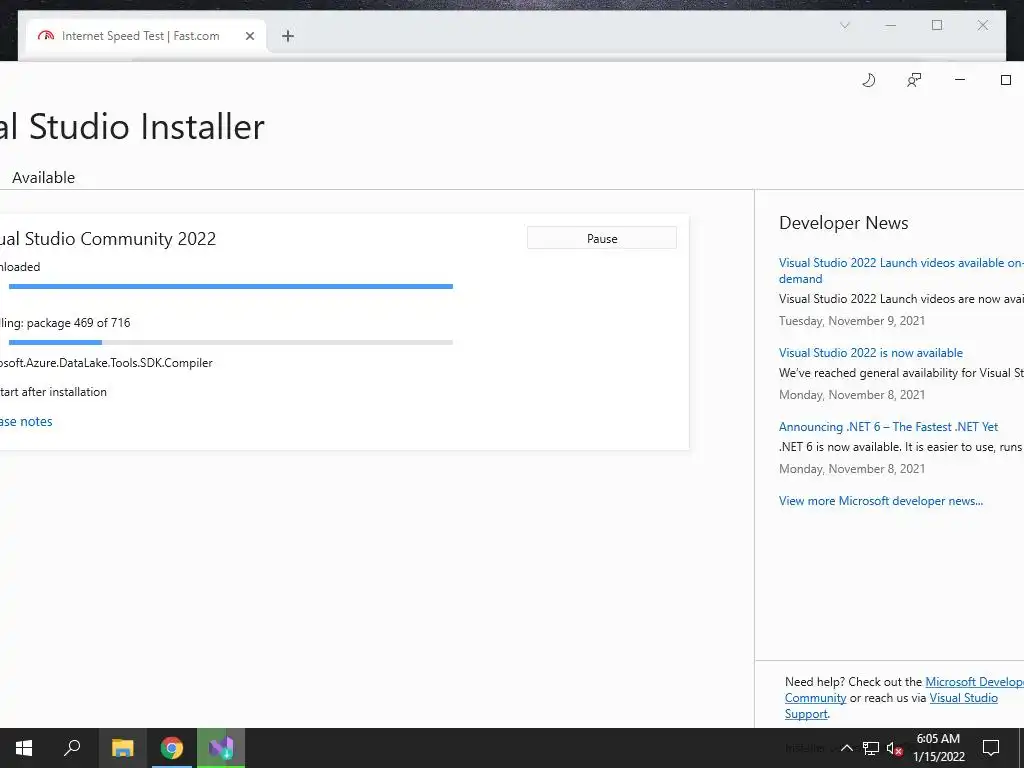Close the Fast.com tab in Chrome
This screenshot has height=768, width=1024.
coord(249,37)
